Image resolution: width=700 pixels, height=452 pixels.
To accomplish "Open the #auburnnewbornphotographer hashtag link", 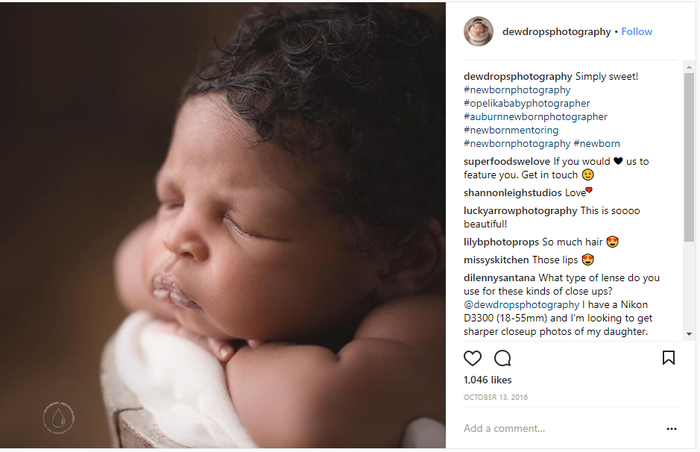I will tap(535, 117).
